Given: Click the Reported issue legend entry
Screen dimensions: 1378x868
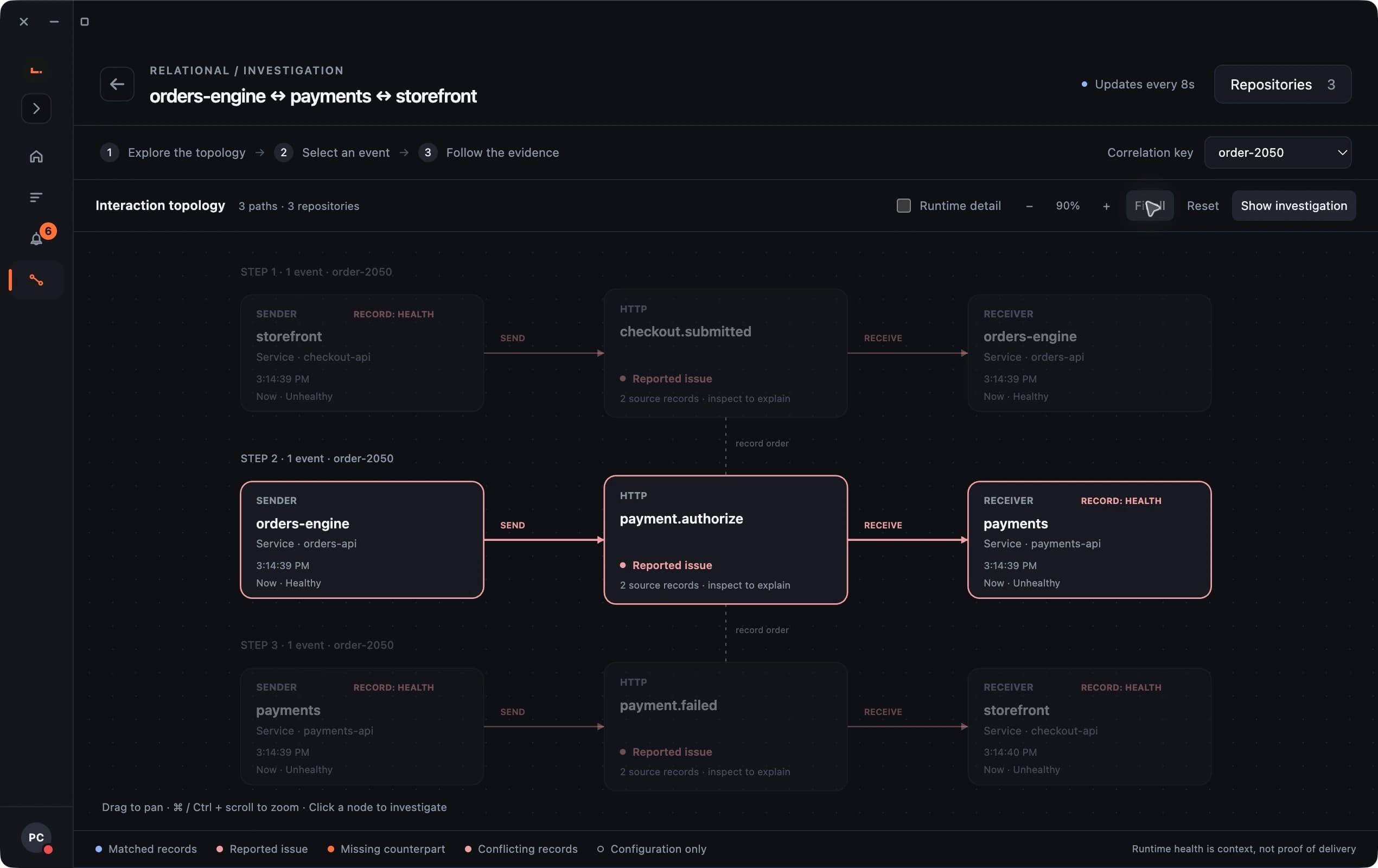Looking at the screenshot, I should pyautogui.click(x=262, y=848).
